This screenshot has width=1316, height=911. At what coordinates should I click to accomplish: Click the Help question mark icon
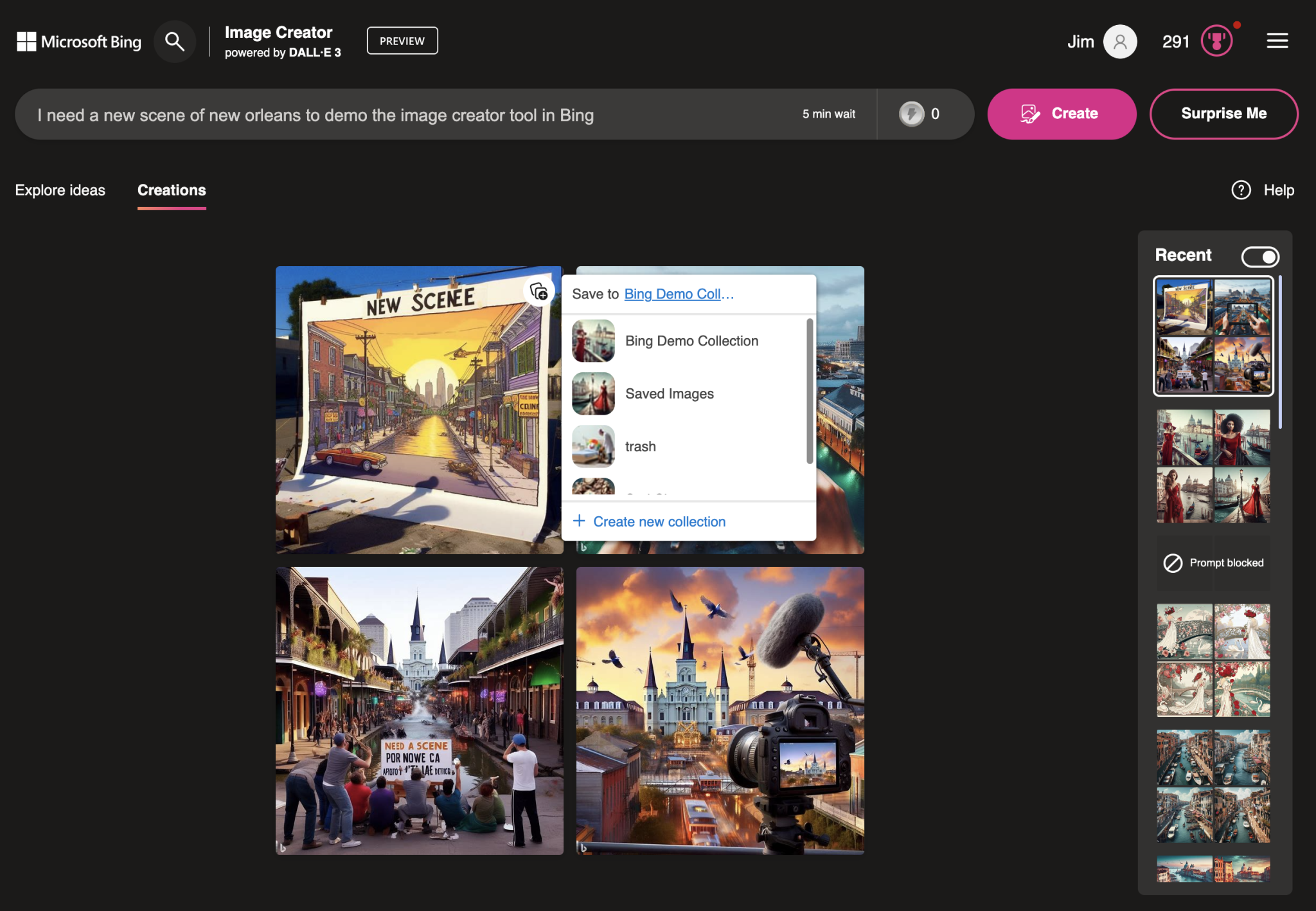(x=1240, y=190)
